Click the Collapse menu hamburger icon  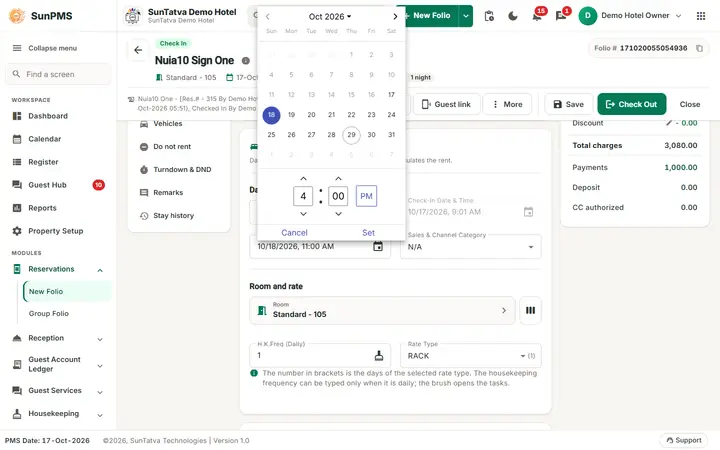[17, 48]
